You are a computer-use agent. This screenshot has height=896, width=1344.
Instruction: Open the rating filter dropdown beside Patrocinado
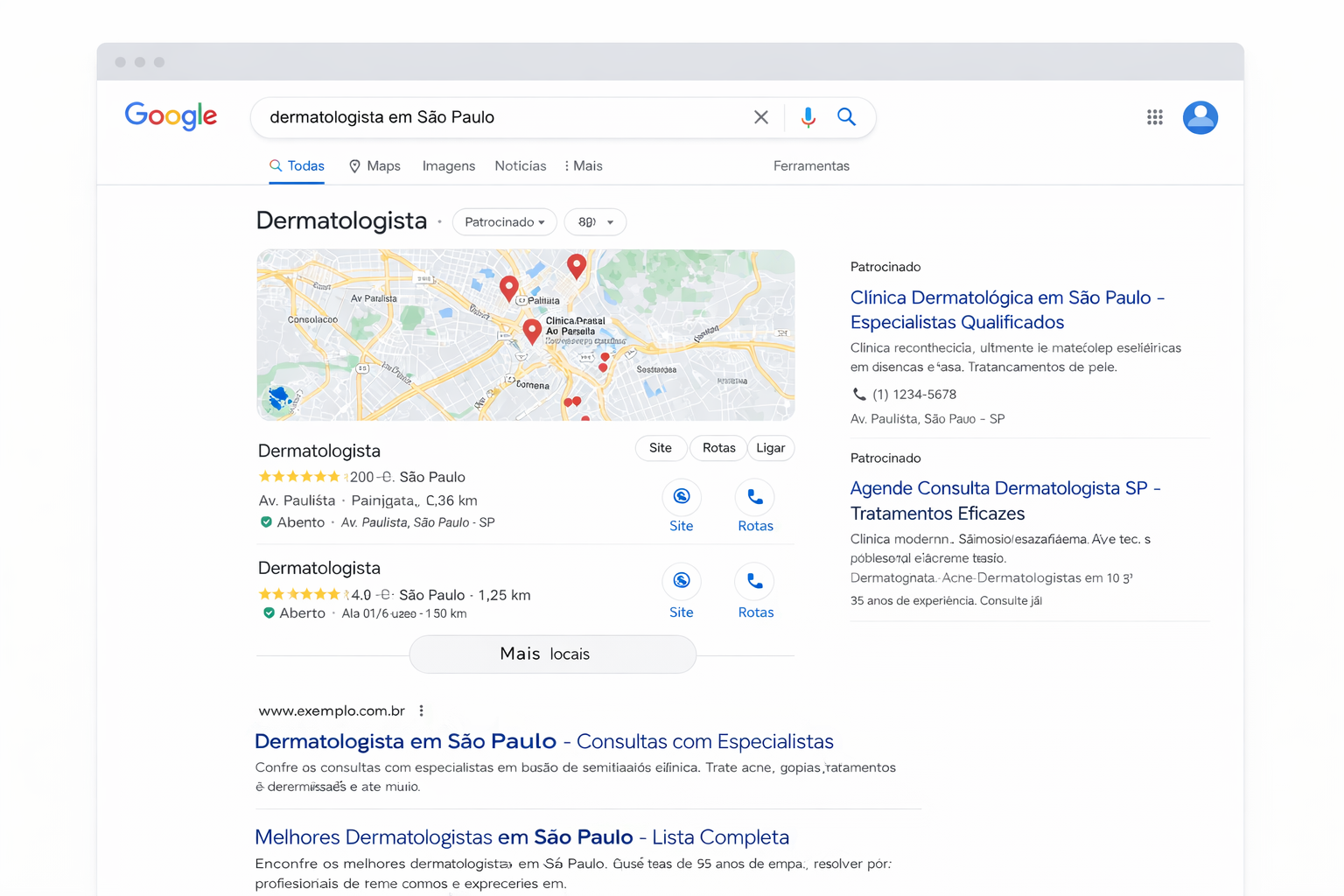(595, 221)
